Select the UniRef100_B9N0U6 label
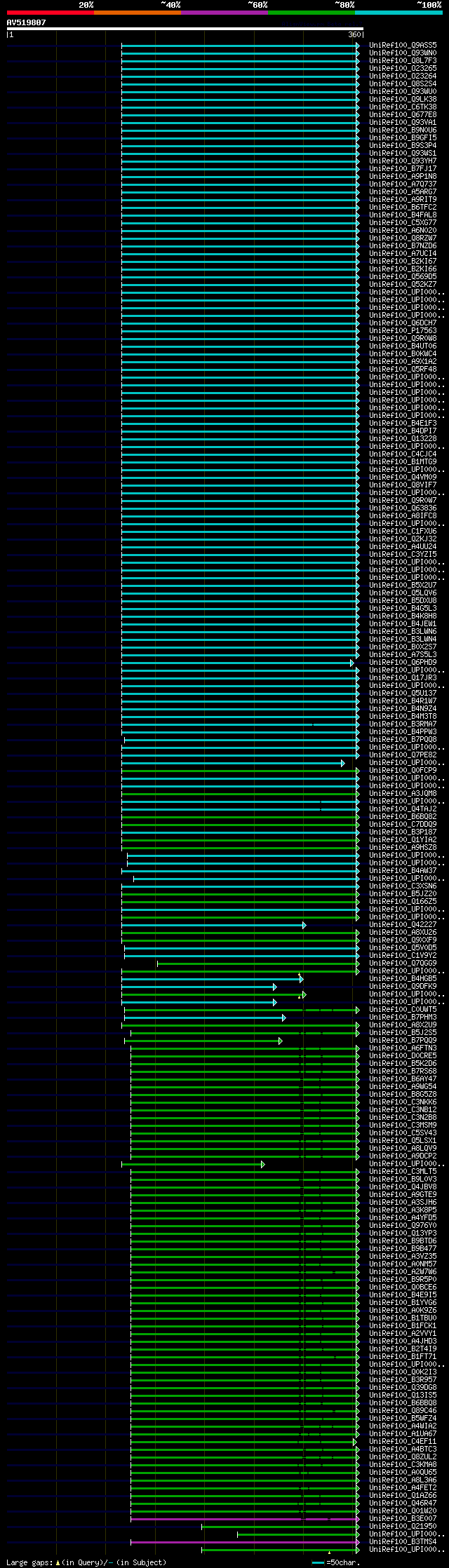This screenshot has width=449, height=1568. click(x=403, y=130)
